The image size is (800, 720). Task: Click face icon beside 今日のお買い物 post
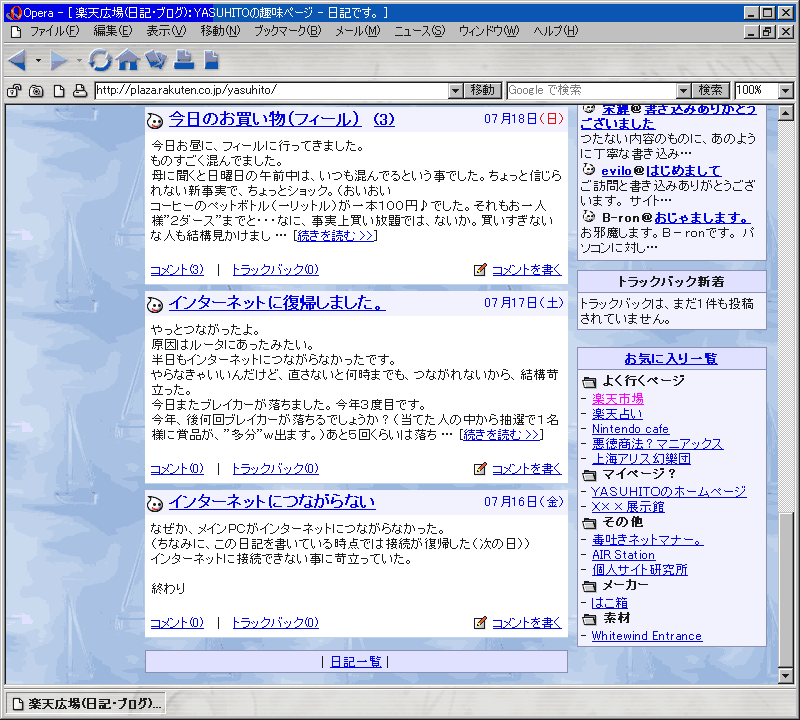tap(155, 121)
